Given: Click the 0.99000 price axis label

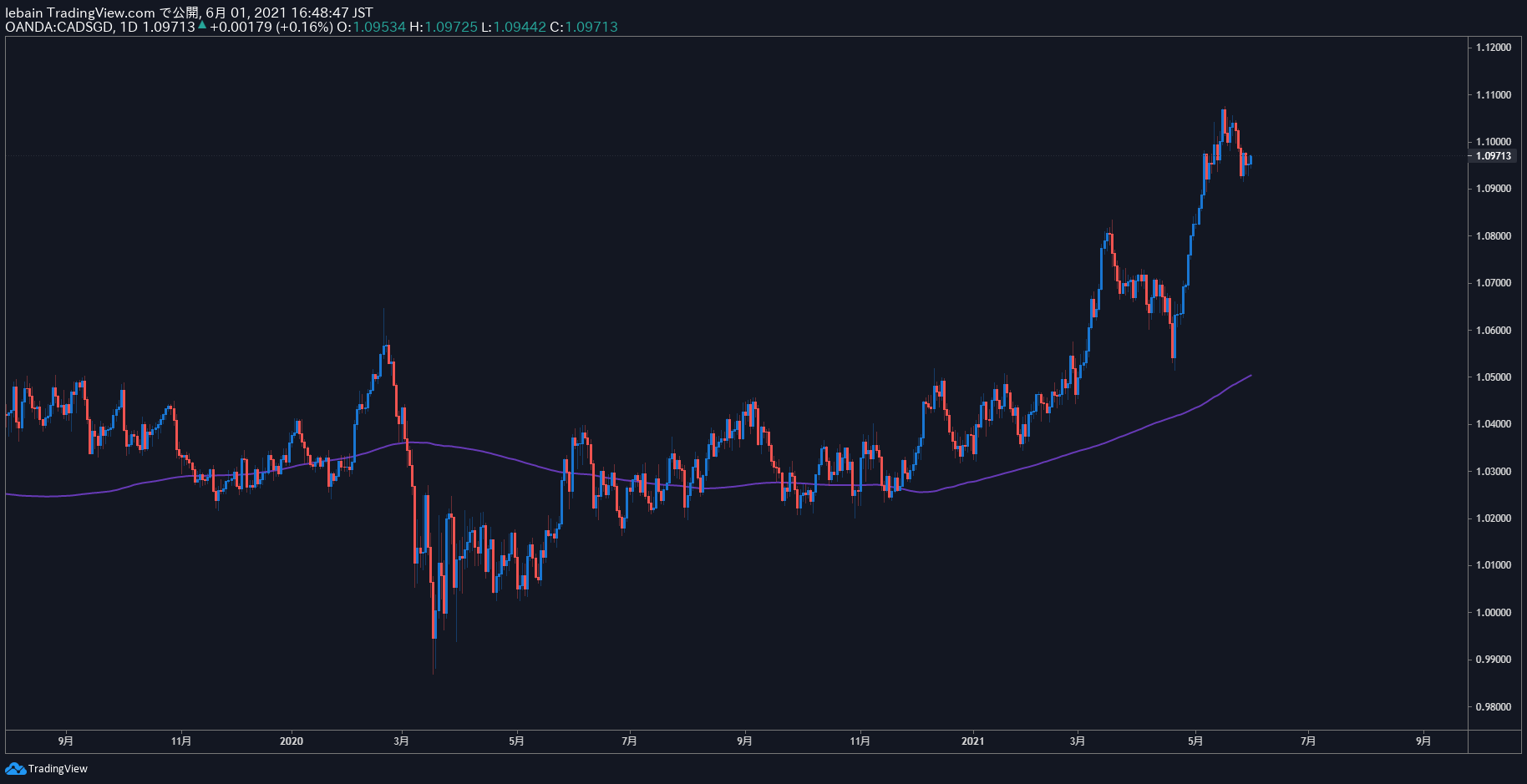Looking at the screenshot, I should (1494, 660).
